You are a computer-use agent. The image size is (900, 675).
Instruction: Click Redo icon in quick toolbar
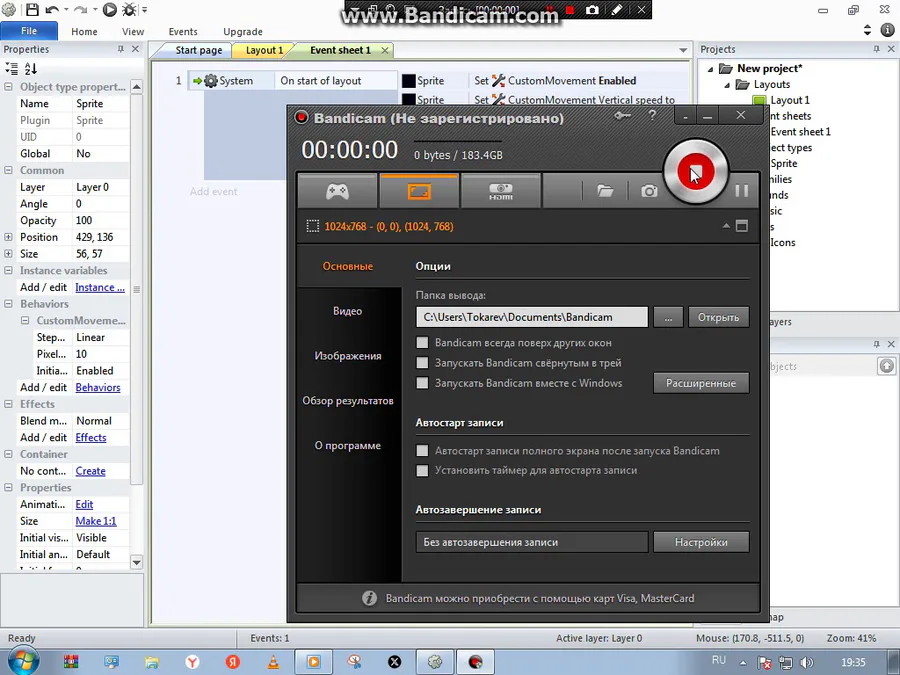click(x=80, y=9)
